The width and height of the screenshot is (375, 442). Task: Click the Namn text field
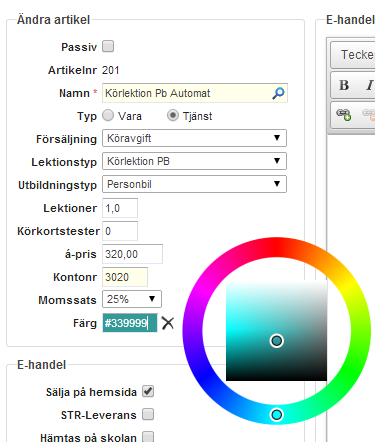pyautogui.click(x=195, y=93)
